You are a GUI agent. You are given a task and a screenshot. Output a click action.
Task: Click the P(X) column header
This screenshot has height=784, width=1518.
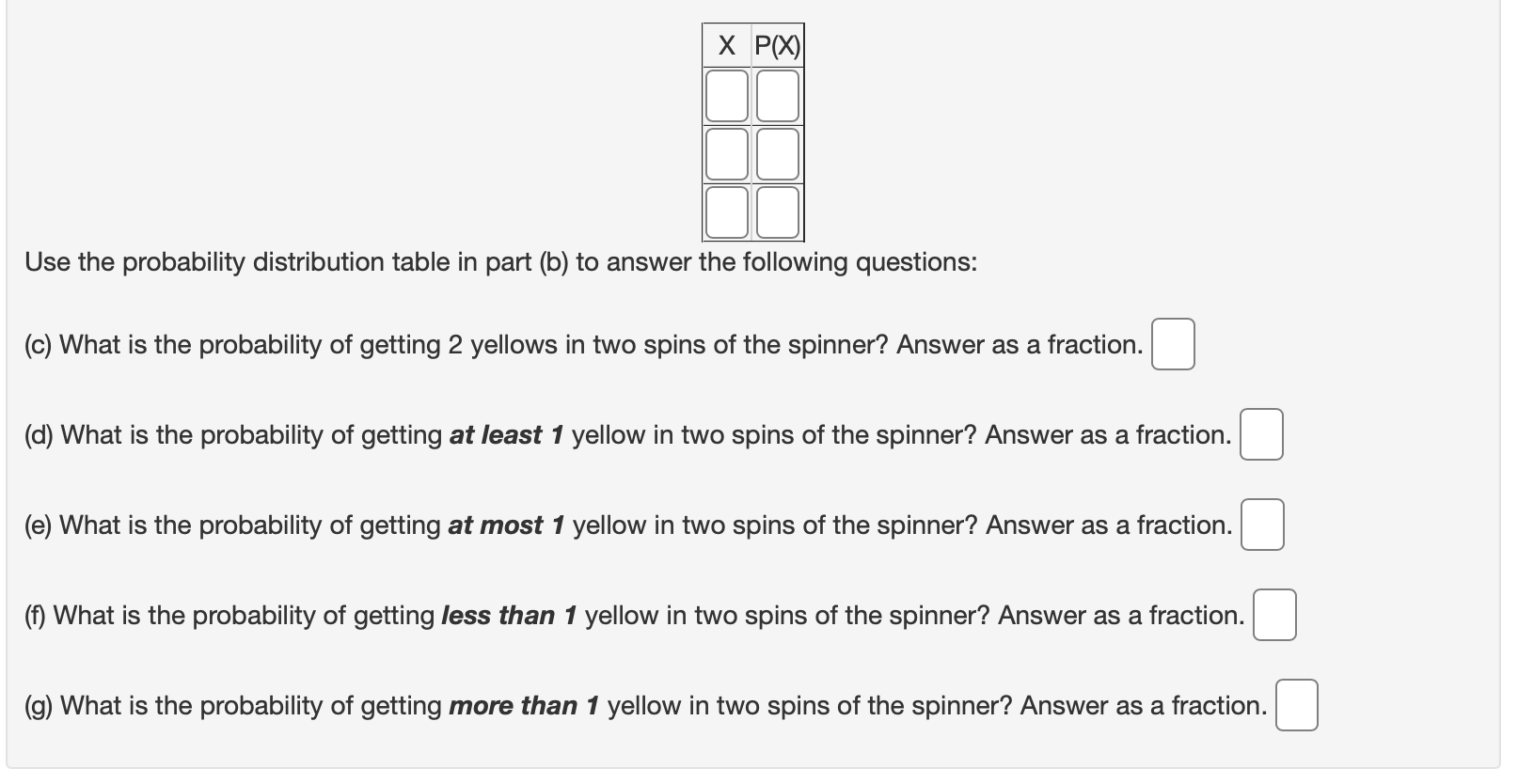click(778, 43)
